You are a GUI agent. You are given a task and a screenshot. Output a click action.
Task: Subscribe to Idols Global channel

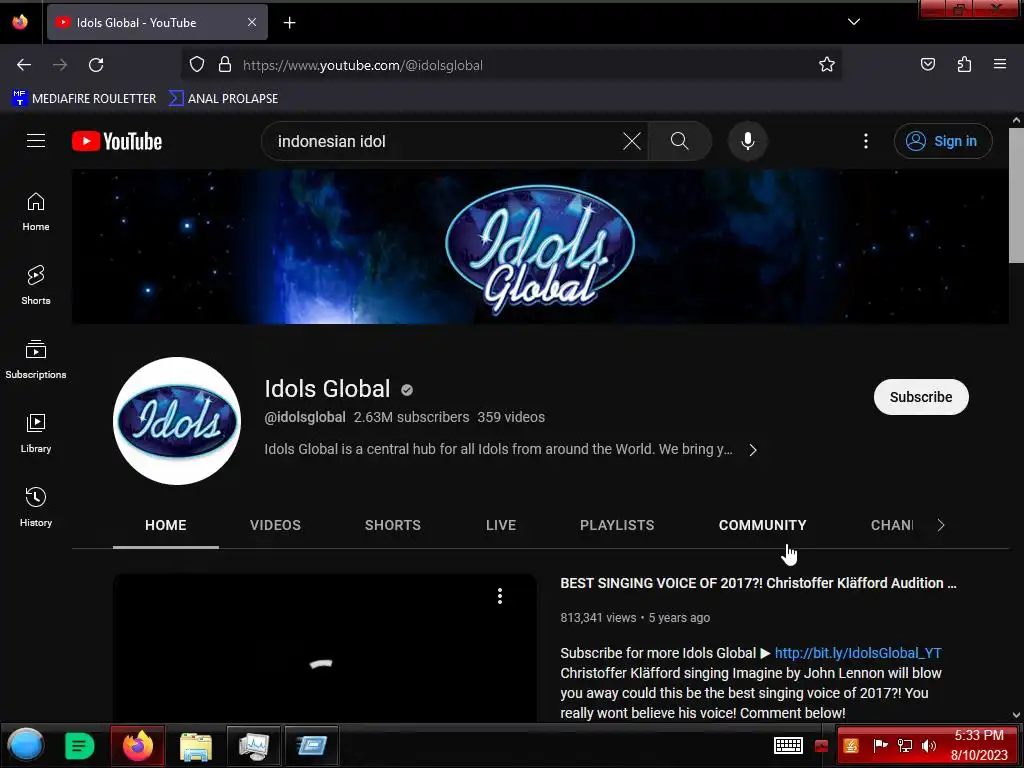coord(921,397)
